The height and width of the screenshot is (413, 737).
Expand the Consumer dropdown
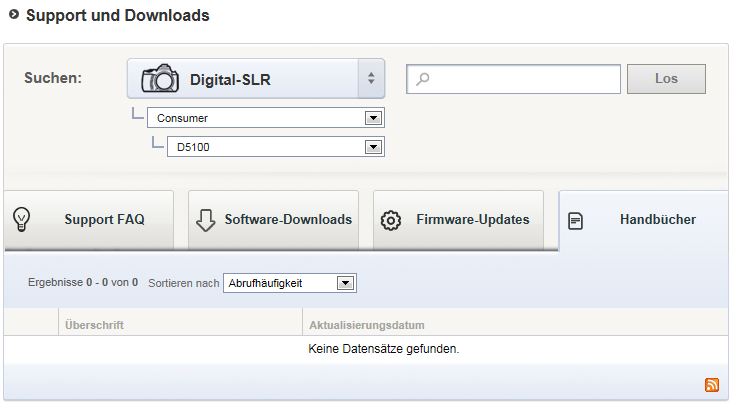(x=373, y=118)
